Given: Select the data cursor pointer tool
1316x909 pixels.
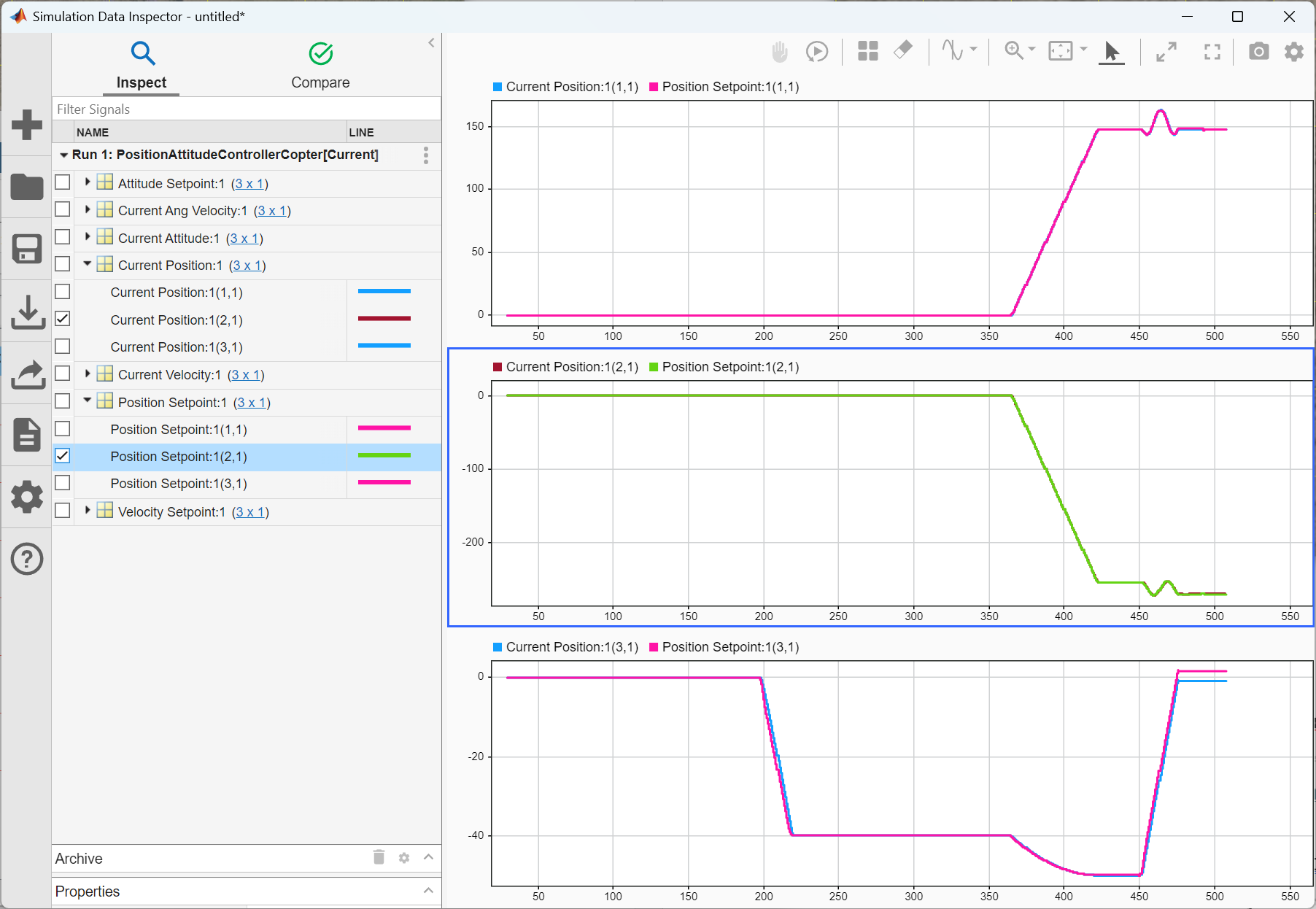Looking at the screenshot, I should [x=1111, y=52].
